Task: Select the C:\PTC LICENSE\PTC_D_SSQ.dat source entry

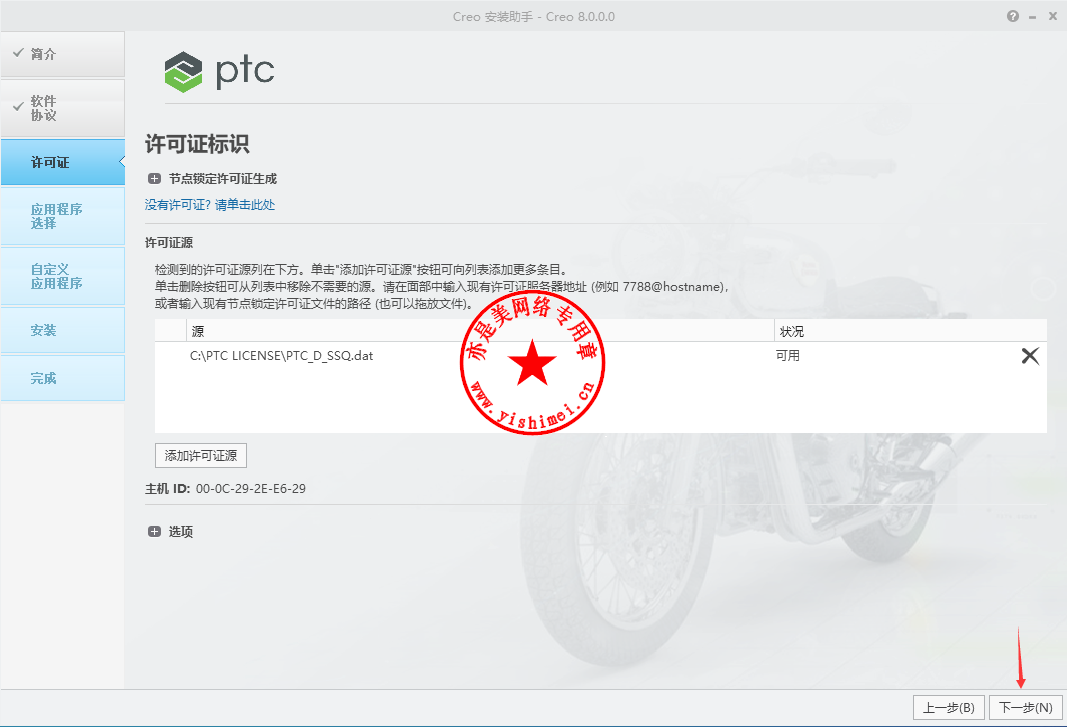Action: [x=281, y=355]
